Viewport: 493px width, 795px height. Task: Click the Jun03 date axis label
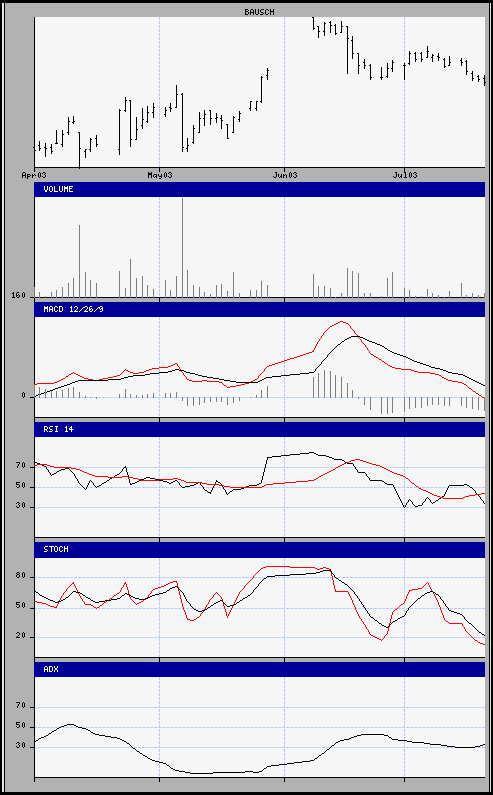pos(284,175)
